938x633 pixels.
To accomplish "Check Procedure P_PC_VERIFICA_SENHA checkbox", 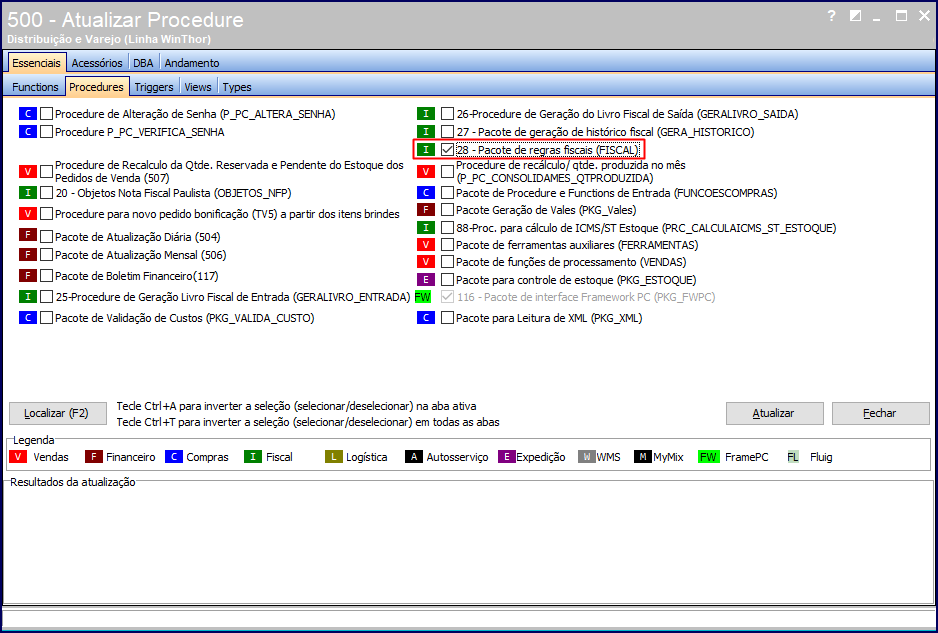I will [x=47, y=132].
